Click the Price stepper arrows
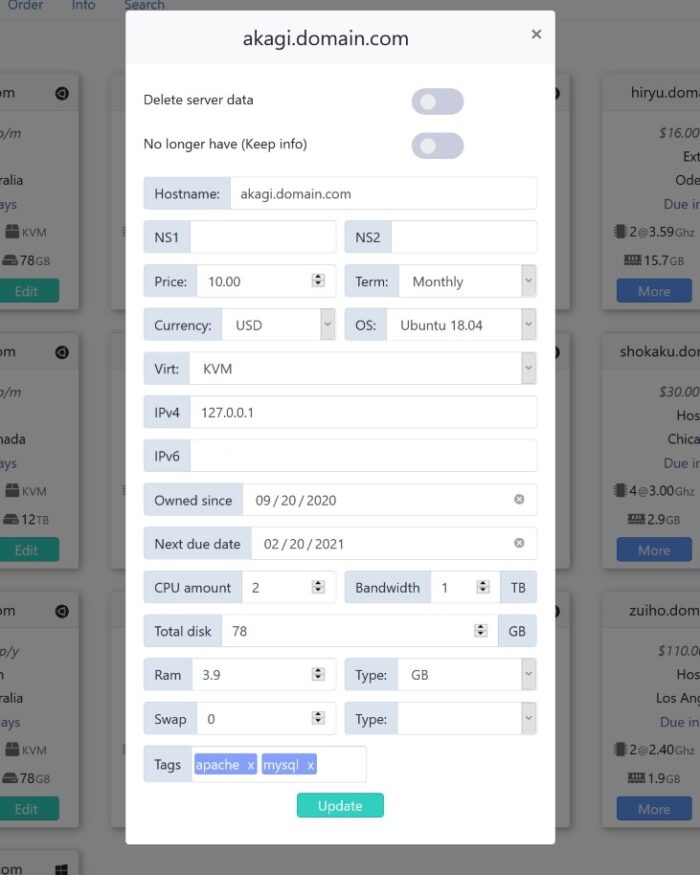700x875 pixels. pos(318,281)
